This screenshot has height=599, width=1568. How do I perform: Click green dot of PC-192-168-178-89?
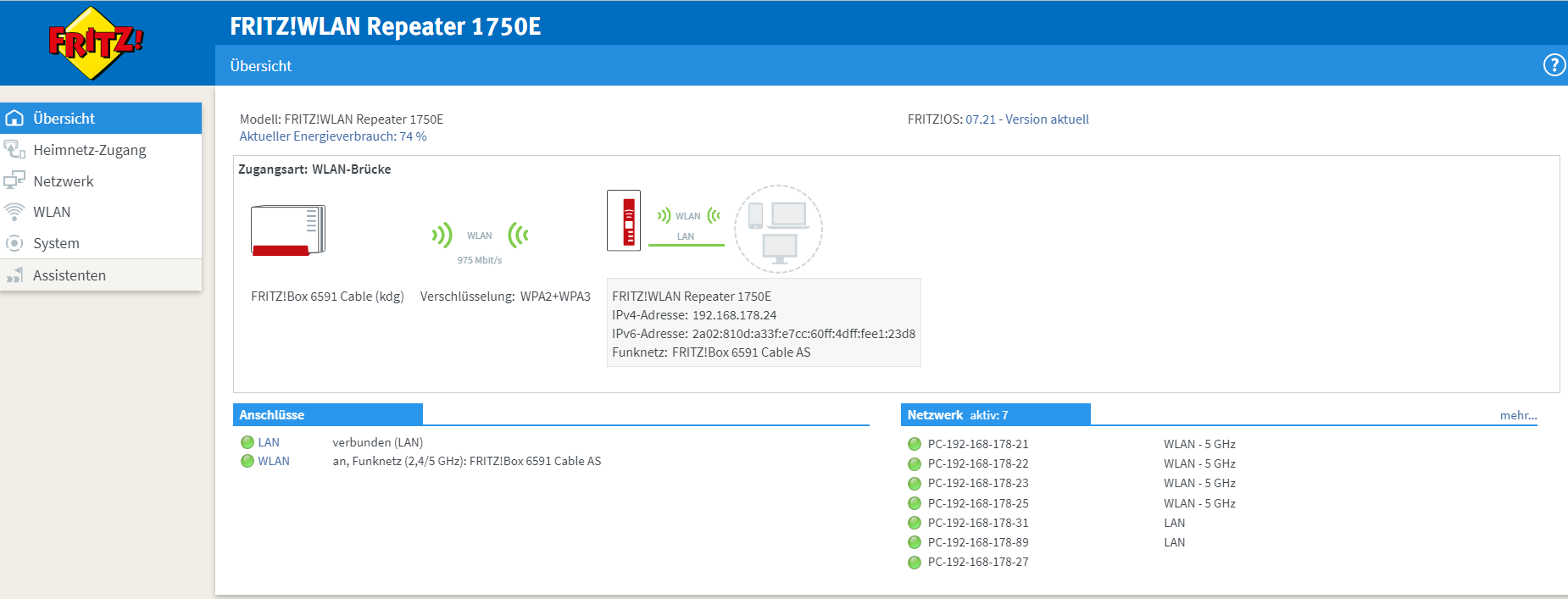pyautogui.click(x=915, y=542)
